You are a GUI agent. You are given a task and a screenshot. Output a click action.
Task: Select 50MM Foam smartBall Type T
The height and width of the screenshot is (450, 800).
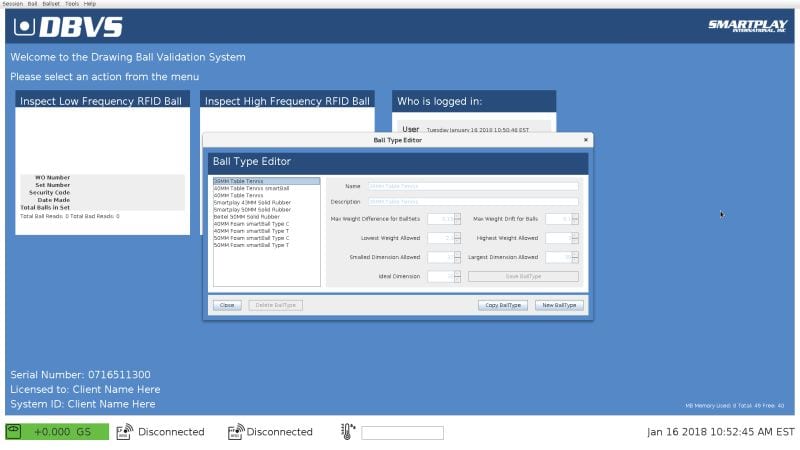click(x=266, y=245)
